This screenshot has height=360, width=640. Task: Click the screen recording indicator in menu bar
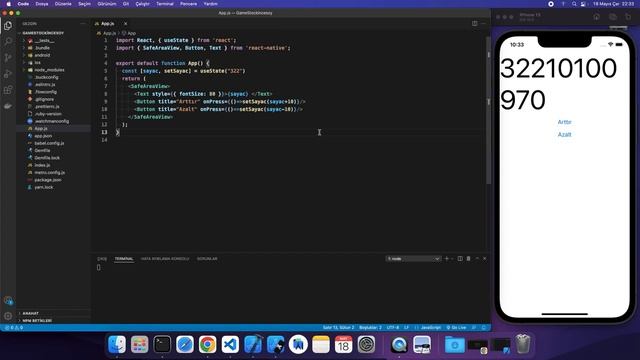pyautogui.click(x=551, y=4)
